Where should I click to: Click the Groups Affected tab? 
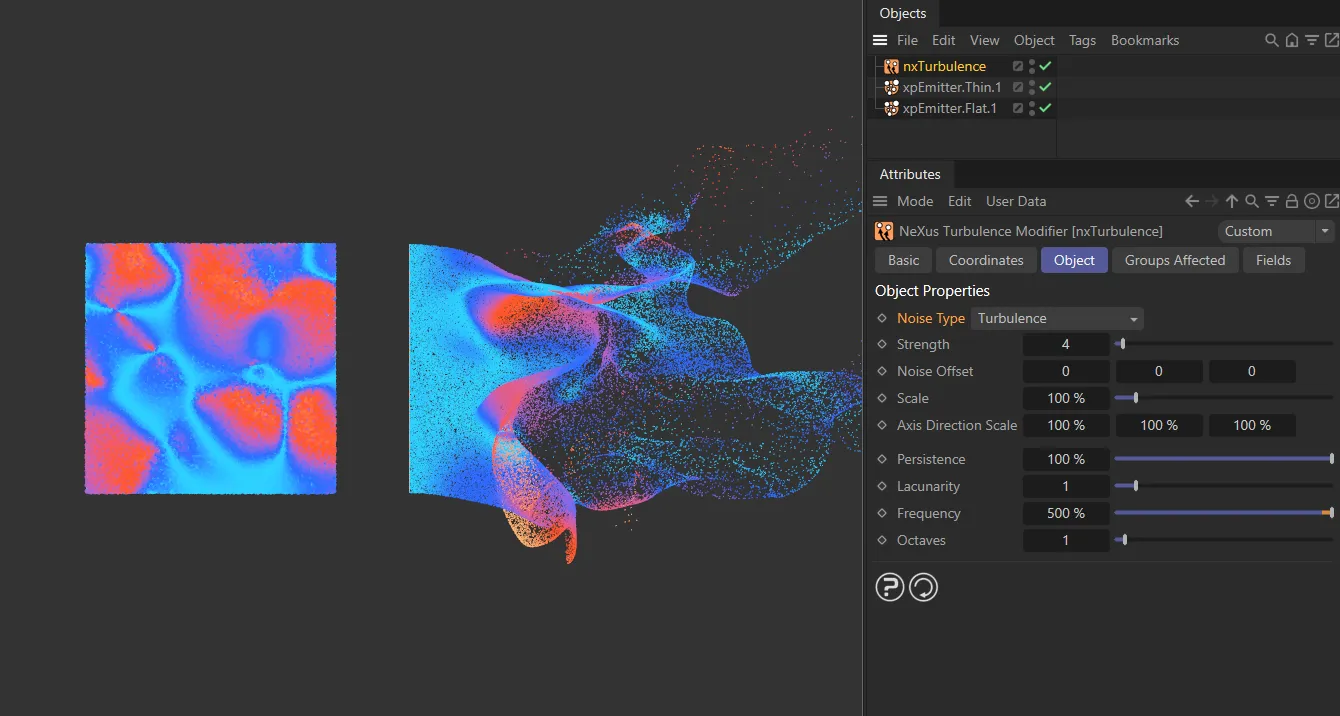coord(1175,260)
